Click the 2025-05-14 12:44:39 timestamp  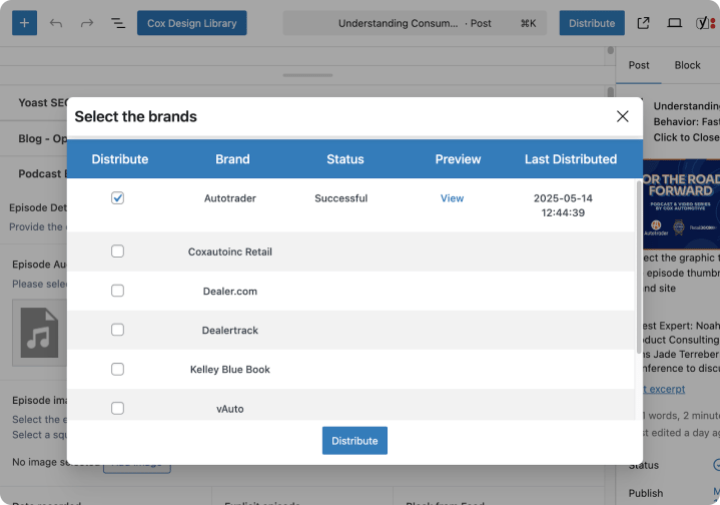tap(563, 205)
